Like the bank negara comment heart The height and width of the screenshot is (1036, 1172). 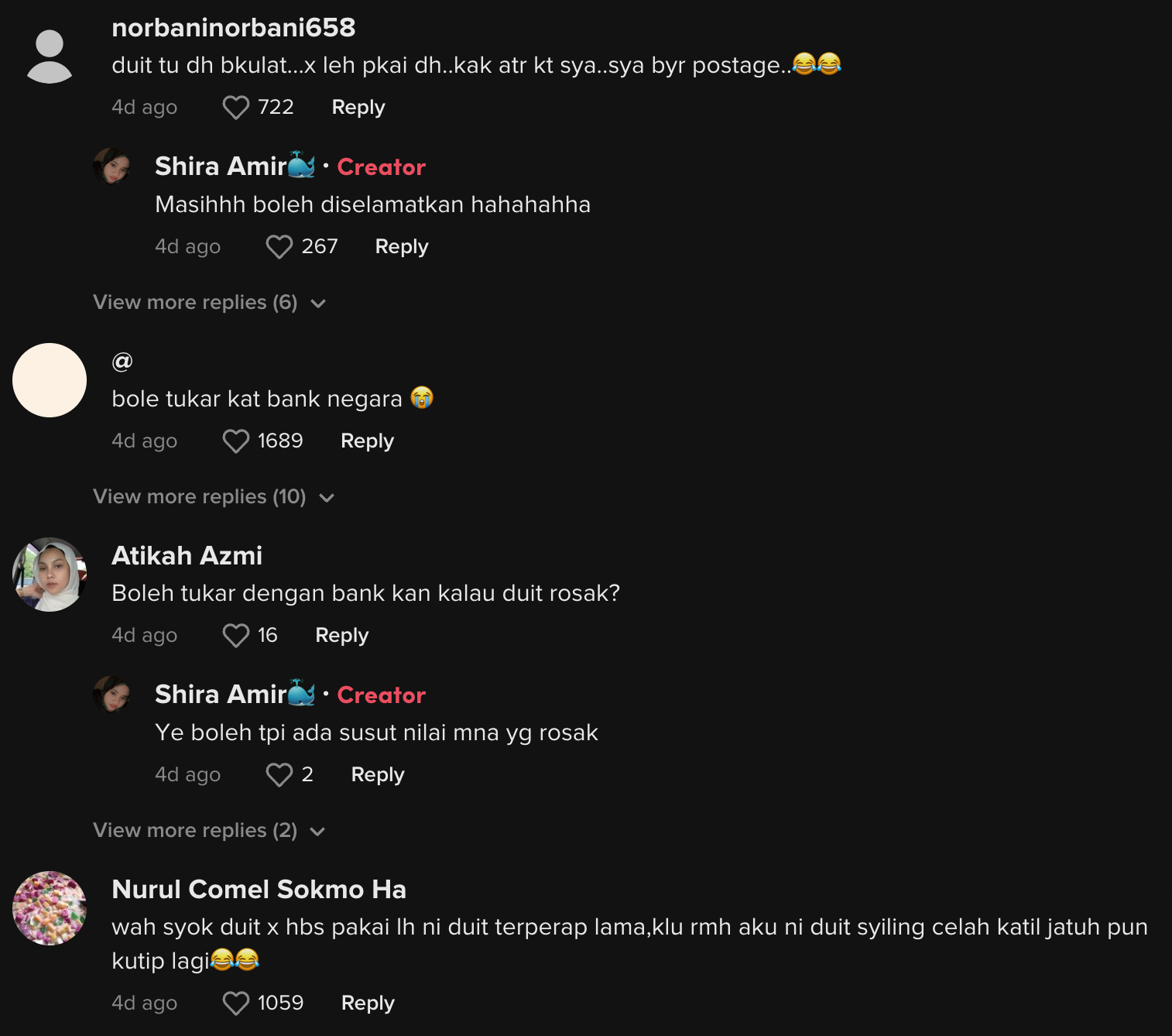(235, 441)
